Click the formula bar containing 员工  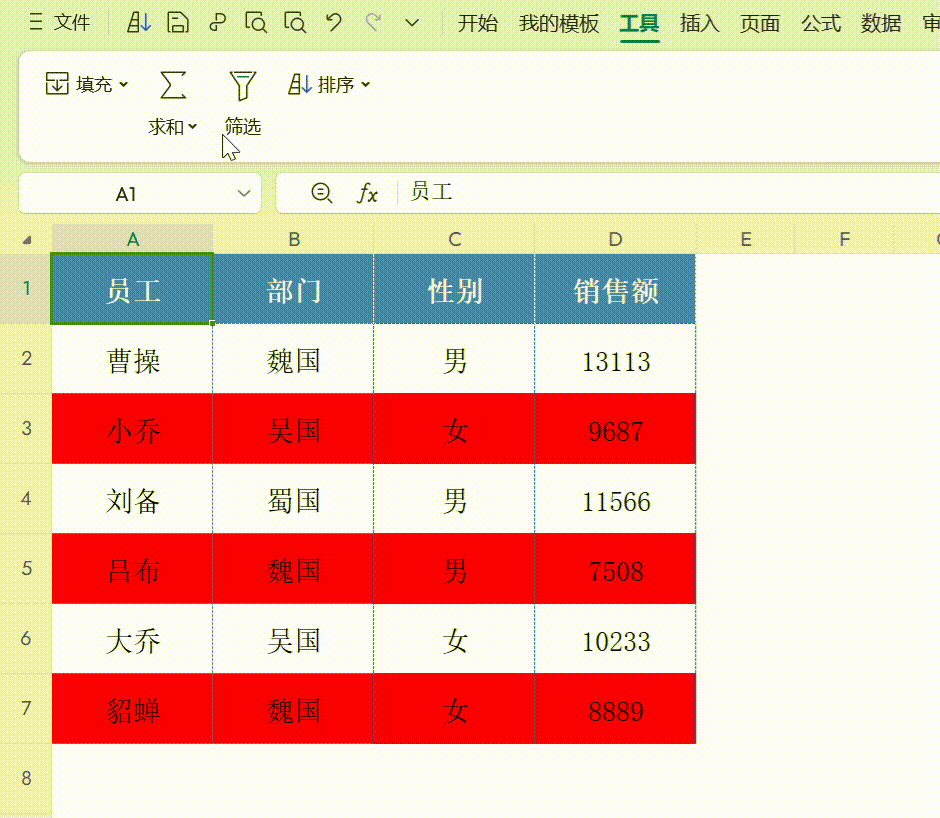pyautogui.click(x=668, y=193)
